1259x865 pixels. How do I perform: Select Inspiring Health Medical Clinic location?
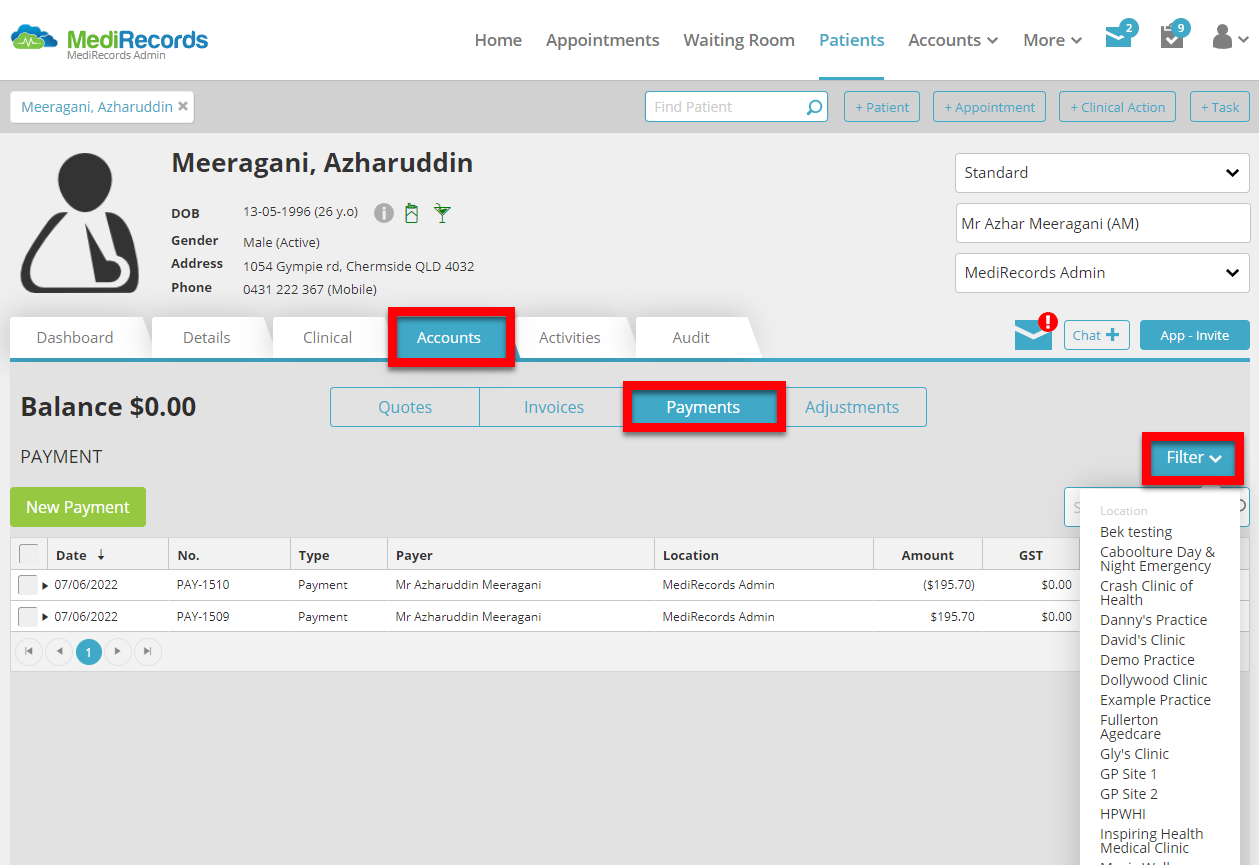pos(1151,841)
